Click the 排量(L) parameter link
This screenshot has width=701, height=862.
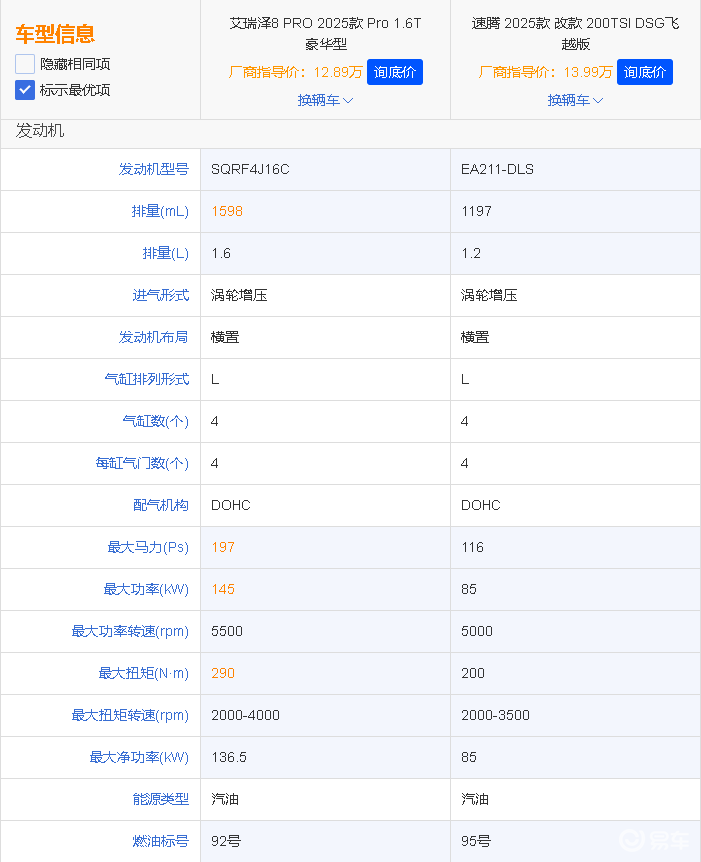(165, 253)
